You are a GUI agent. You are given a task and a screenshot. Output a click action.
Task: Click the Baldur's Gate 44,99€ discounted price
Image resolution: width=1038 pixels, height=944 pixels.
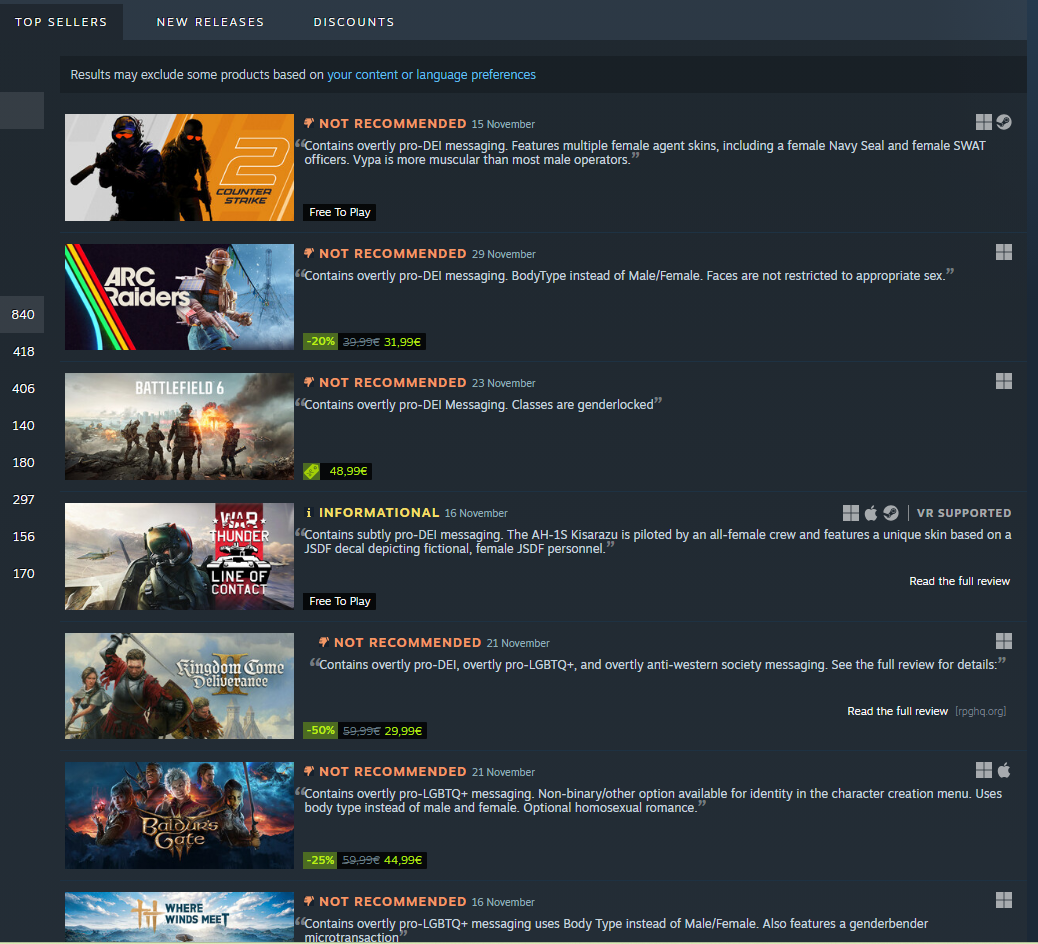coord(402,860)
